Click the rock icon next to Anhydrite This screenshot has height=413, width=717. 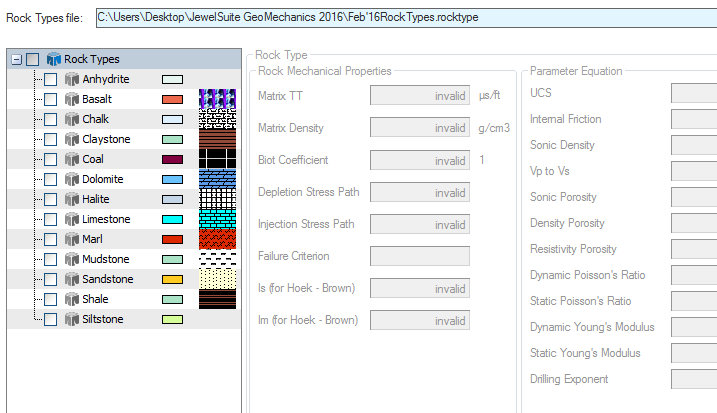(71, 79)
